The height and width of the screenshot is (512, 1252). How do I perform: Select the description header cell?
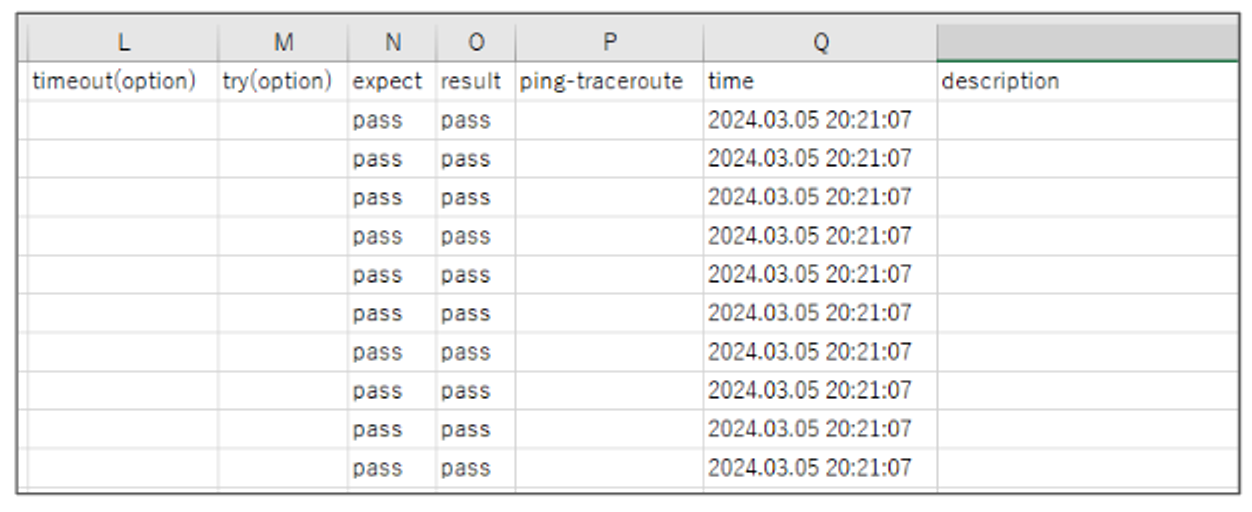(1088, 81)
